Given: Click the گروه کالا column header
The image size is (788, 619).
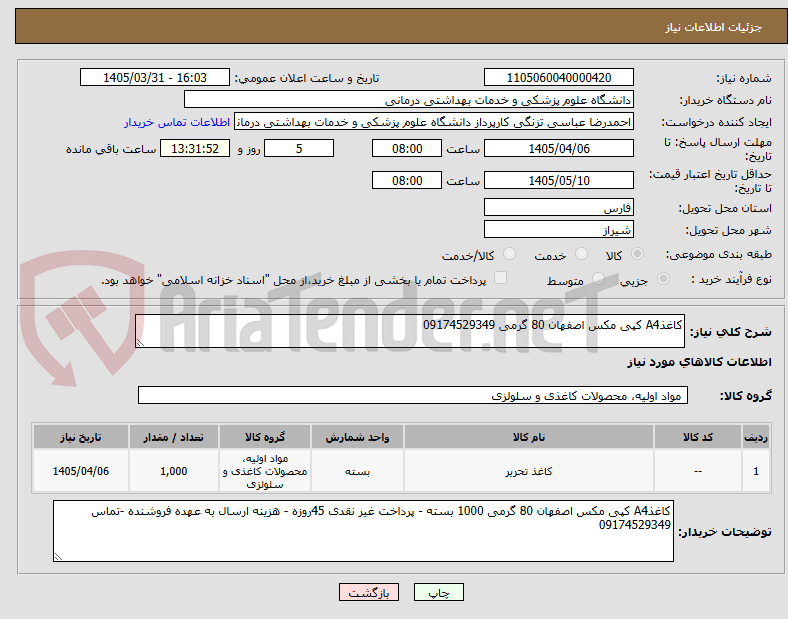Looking at the screenshot, I should 265,437.
